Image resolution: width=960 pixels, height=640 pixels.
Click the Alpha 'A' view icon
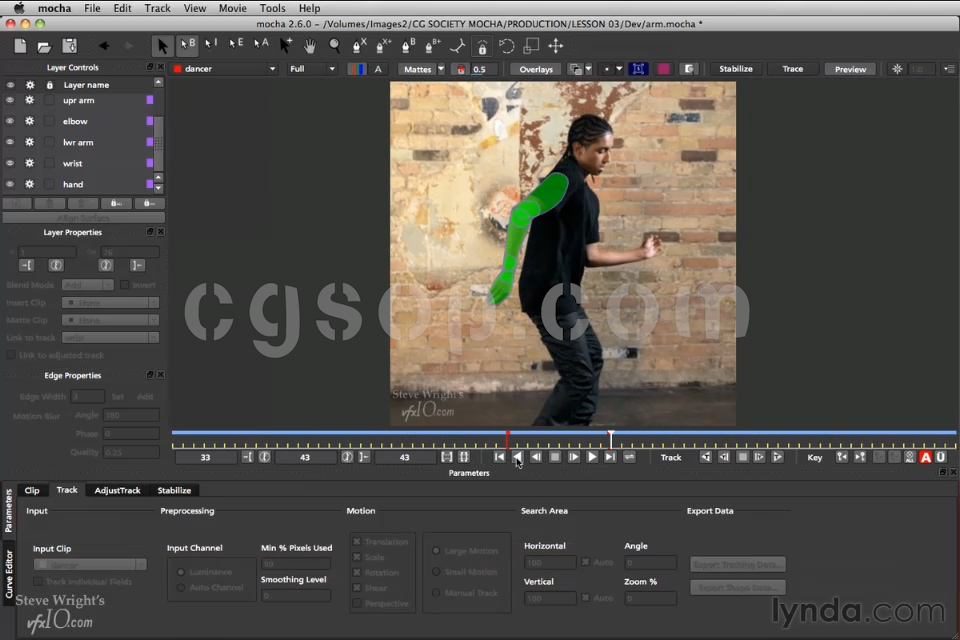[x=378, y=69]
